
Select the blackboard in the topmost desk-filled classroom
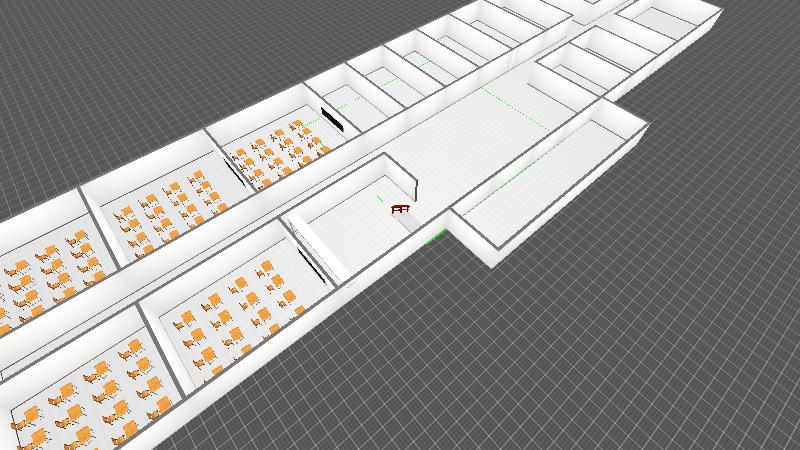tap(333, 116)
